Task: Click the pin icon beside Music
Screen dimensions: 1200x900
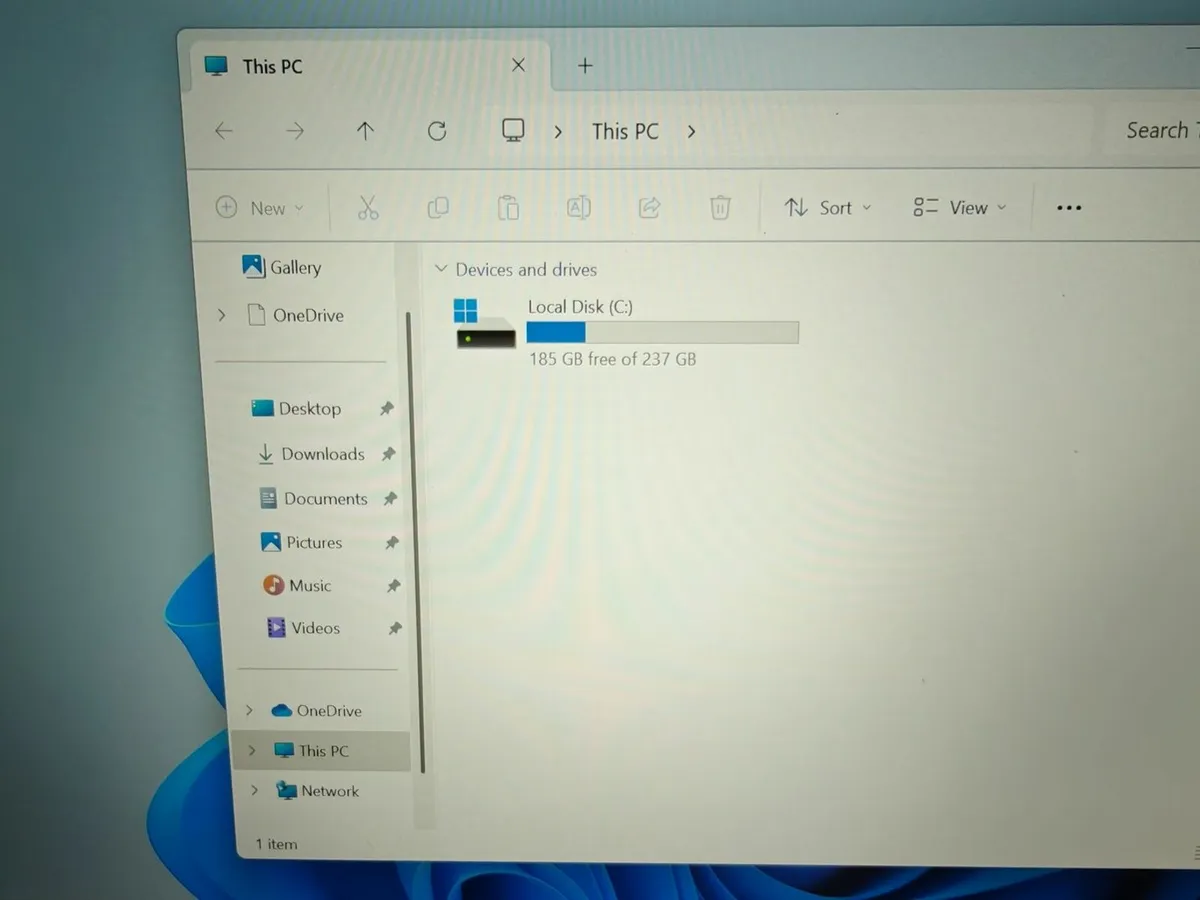Action: pyautogui.click(x=393, y=586)
